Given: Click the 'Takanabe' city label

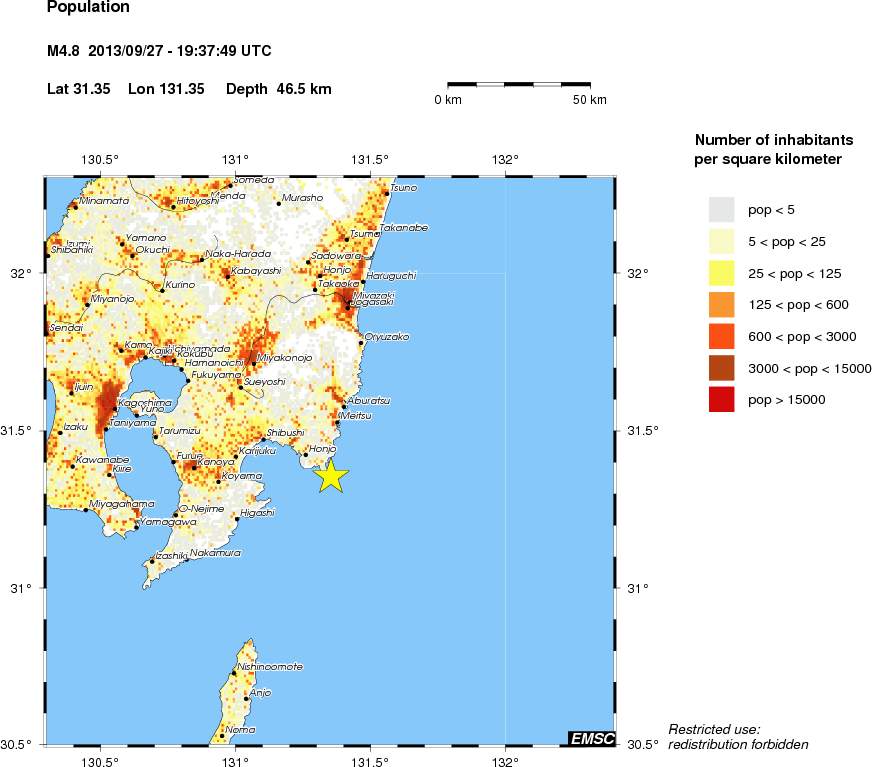Looking at the screenshot, I should tap(404, 227).
